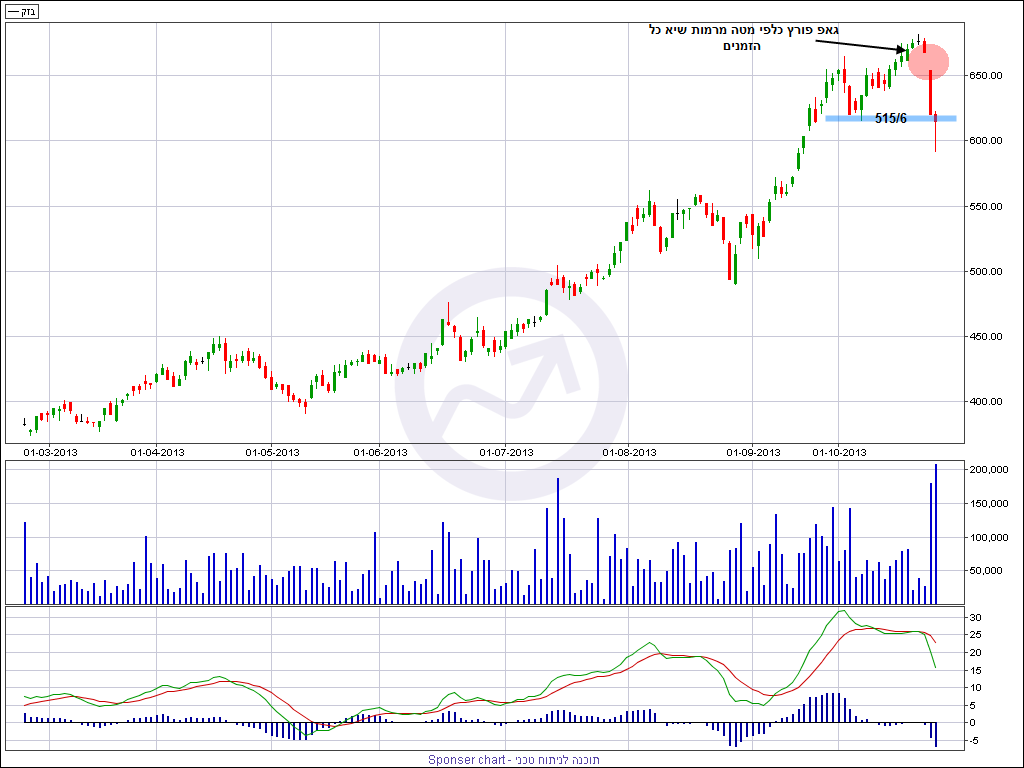Select the 500.00 price axis label
This screenshot has width=1024, height=768.
(x=984, y=272)
